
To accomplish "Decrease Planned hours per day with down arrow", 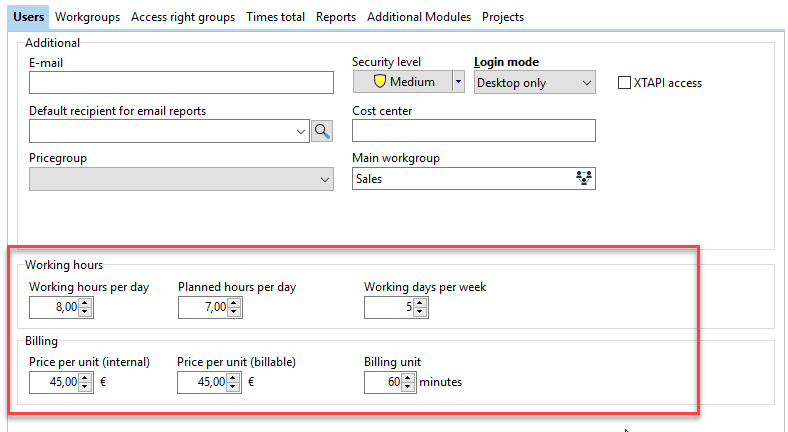I will pos(234,312).
